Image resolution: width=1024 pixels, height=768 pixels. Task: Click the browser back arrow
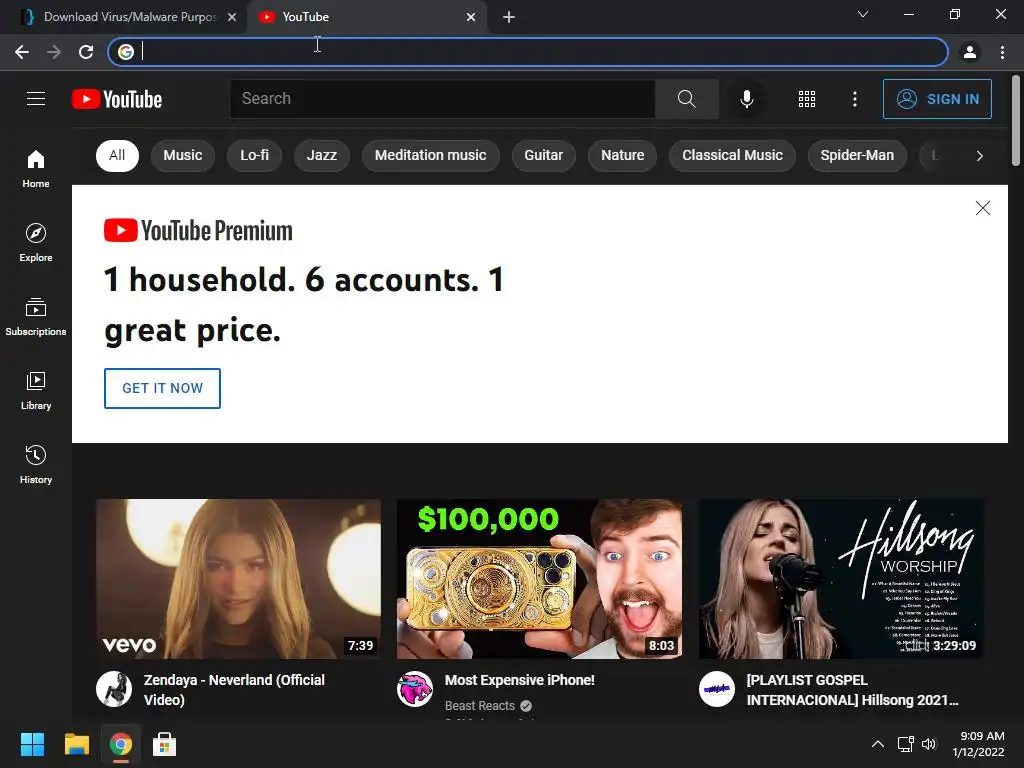coord(22,52)
